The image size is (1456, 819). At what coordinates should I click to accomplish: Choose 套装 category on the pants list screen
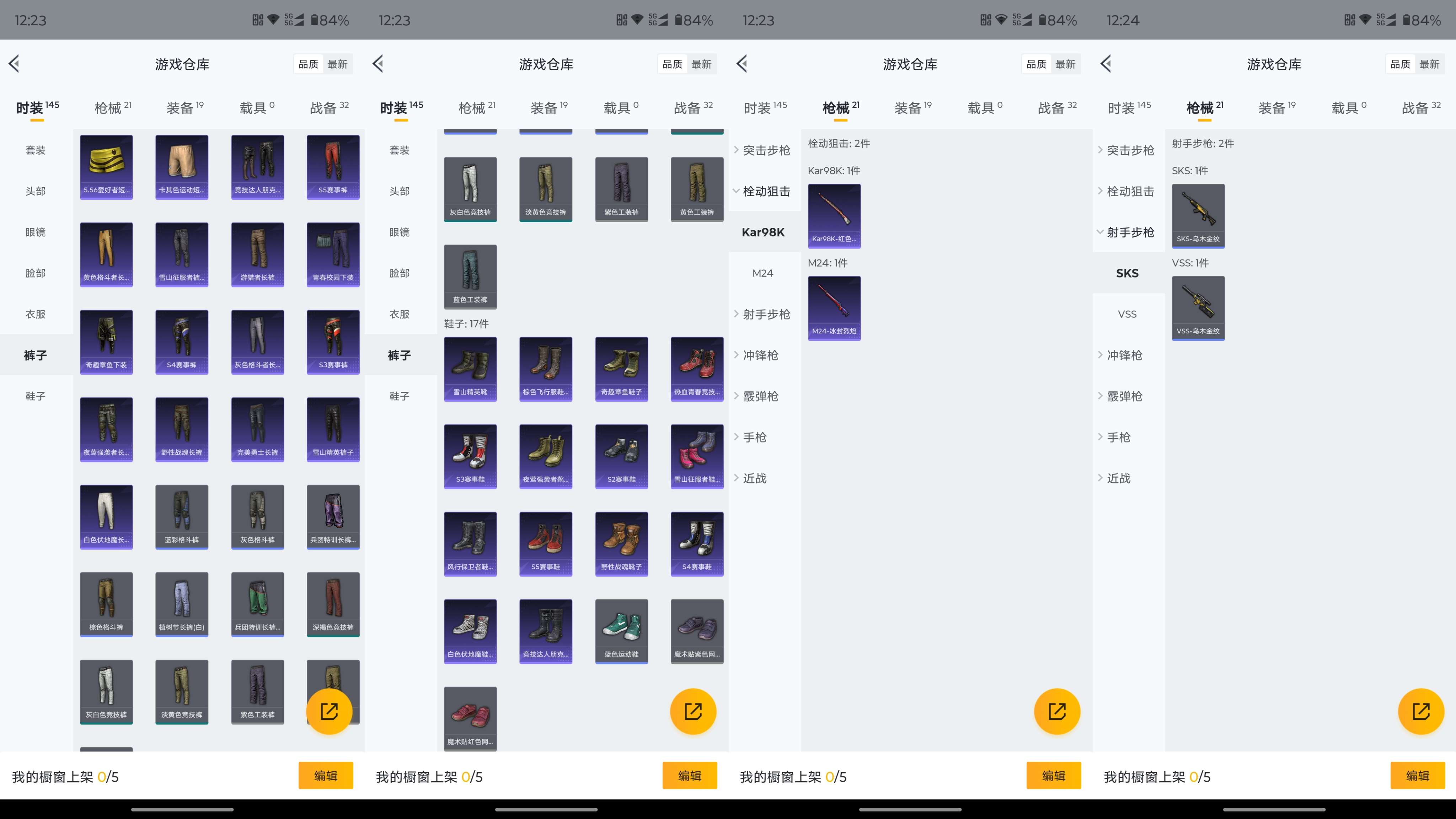click(36, 150)
